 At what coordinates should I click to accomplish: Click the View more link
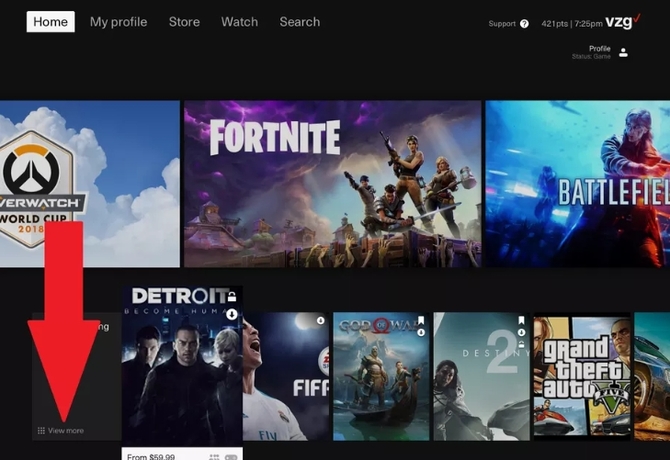point(61,431)
